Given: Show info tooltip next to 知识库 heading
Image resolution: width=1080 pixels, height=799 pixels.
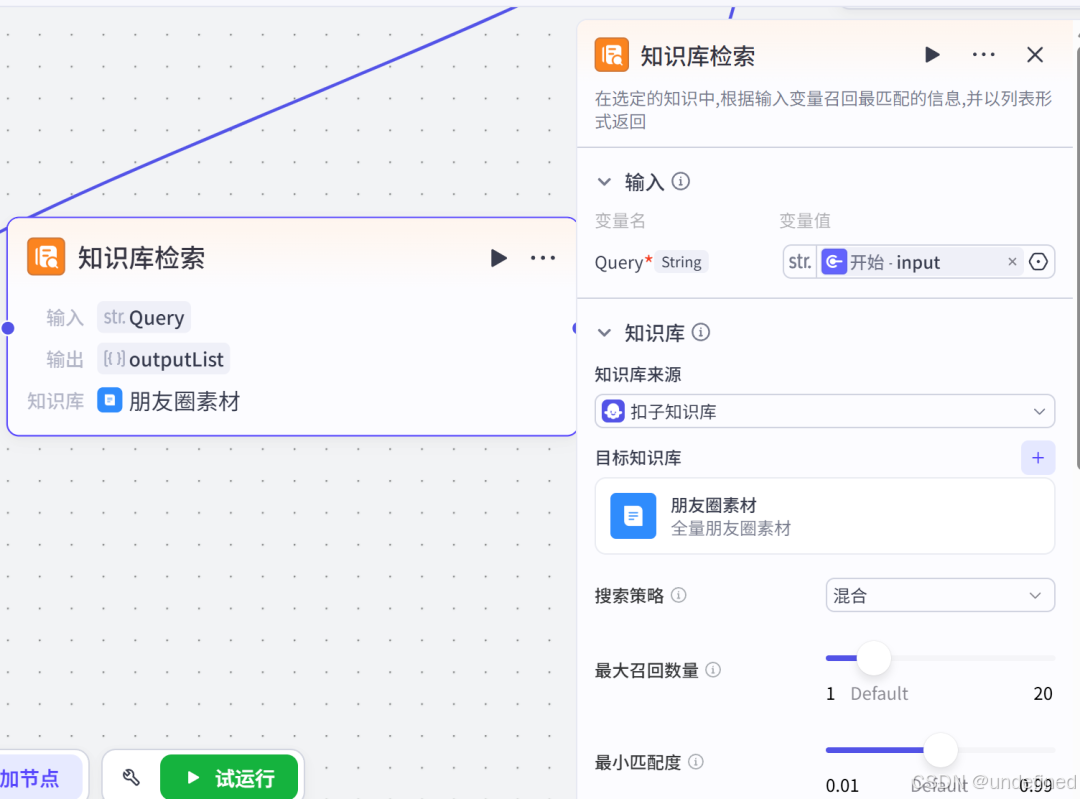Looking at the screenshot, I should [700, 332].
